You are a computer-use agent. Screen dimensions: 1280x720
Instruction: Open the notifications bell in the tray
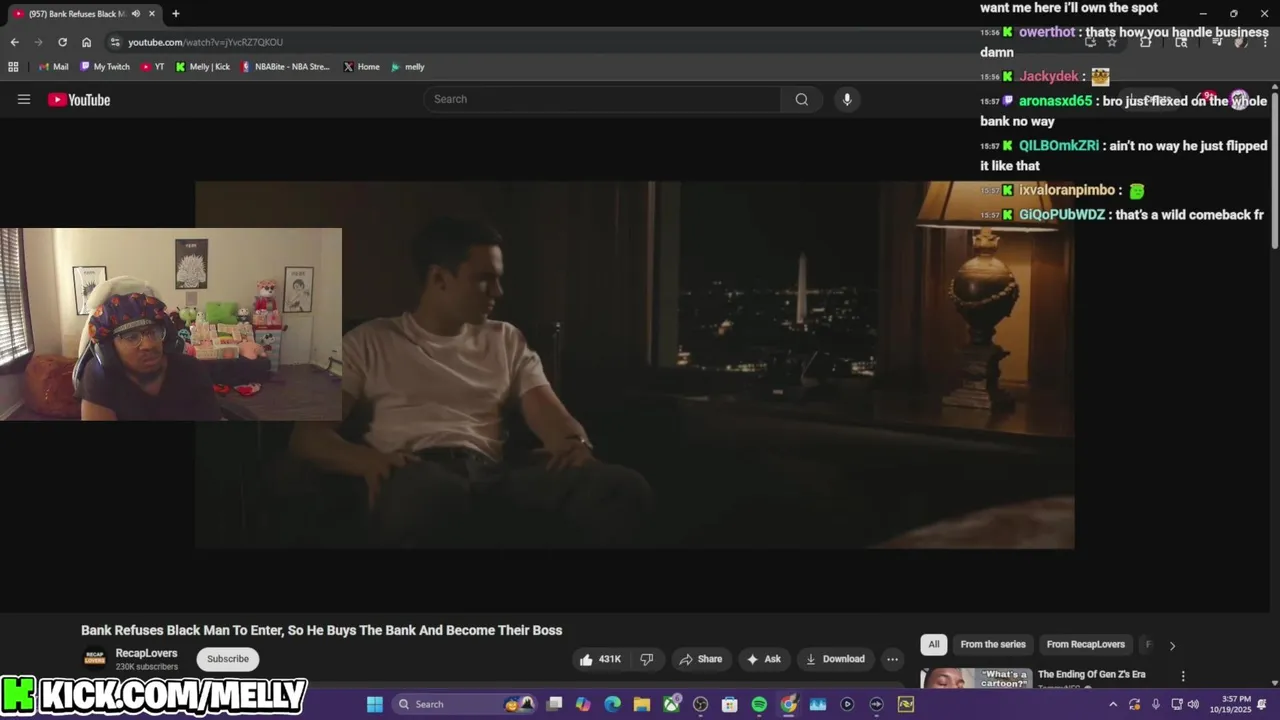(1263, 704)
